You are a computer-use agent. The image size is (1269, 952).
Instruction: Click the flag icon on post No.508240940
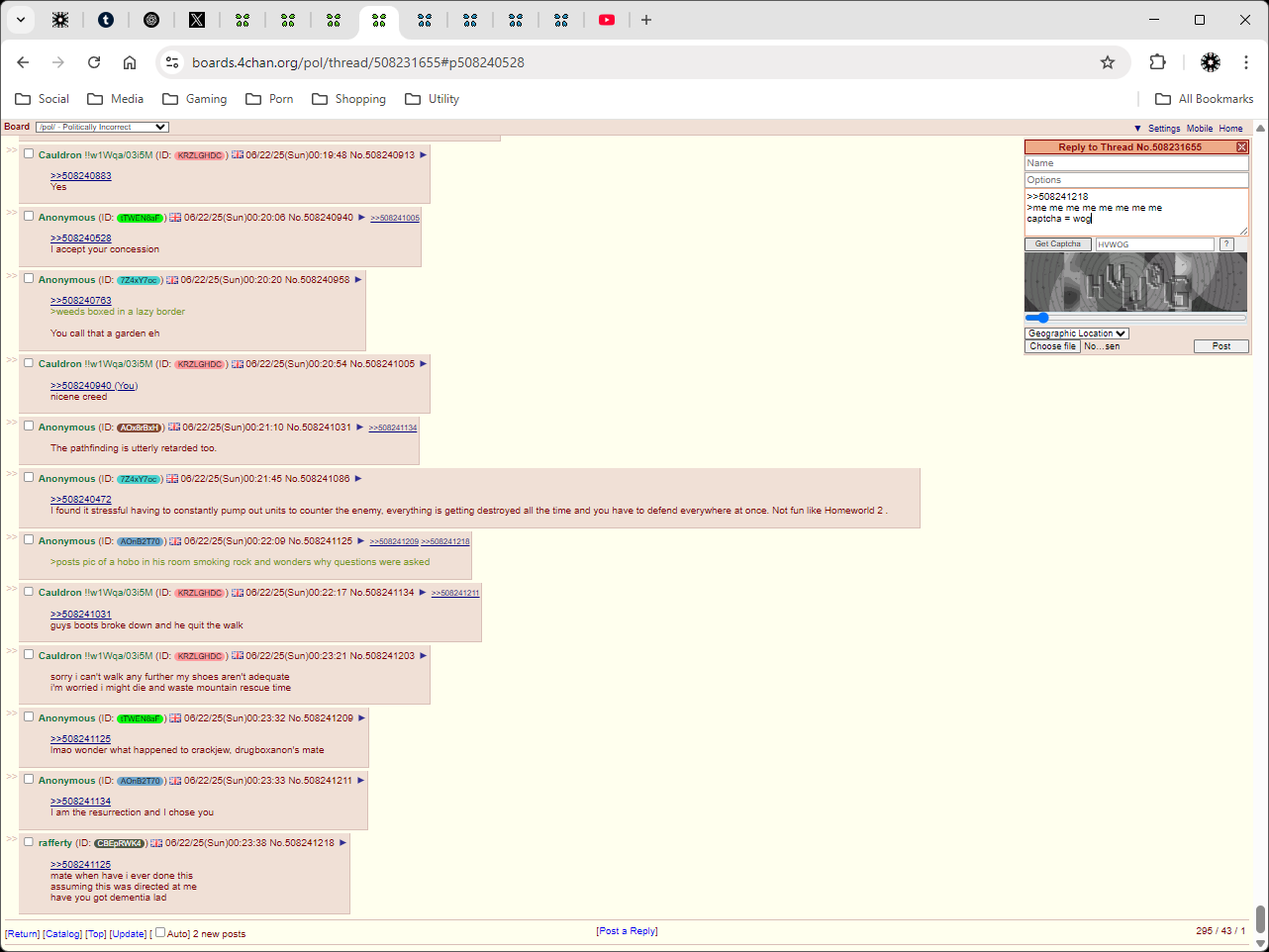(x=175, y=218)
